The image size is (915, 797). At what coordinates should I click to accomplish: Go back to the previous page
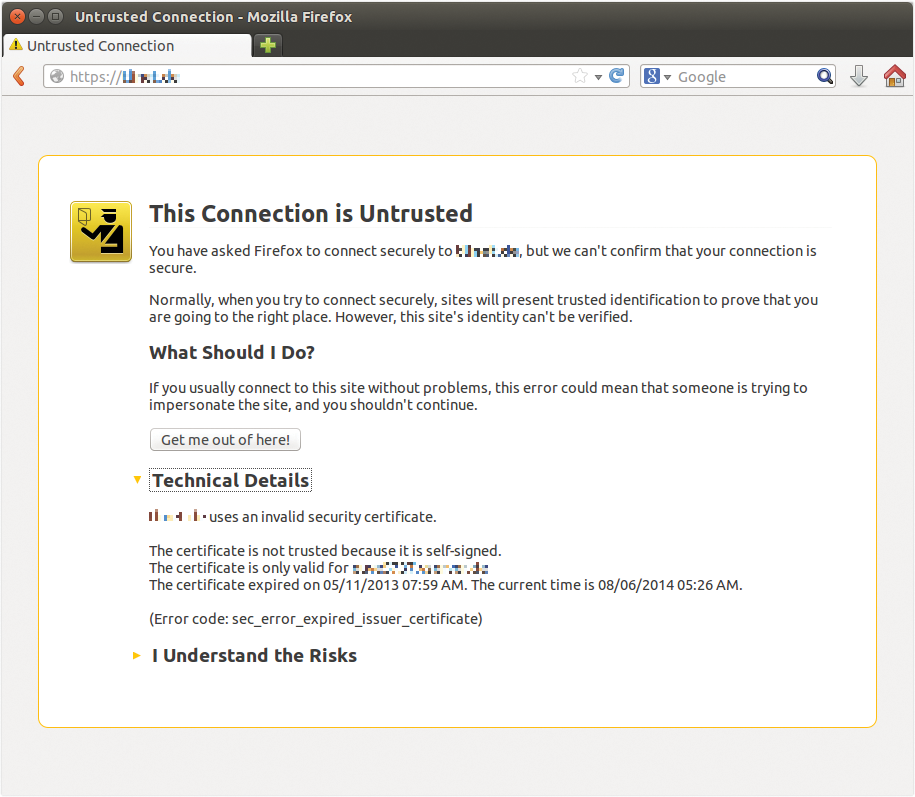point(19,76)
